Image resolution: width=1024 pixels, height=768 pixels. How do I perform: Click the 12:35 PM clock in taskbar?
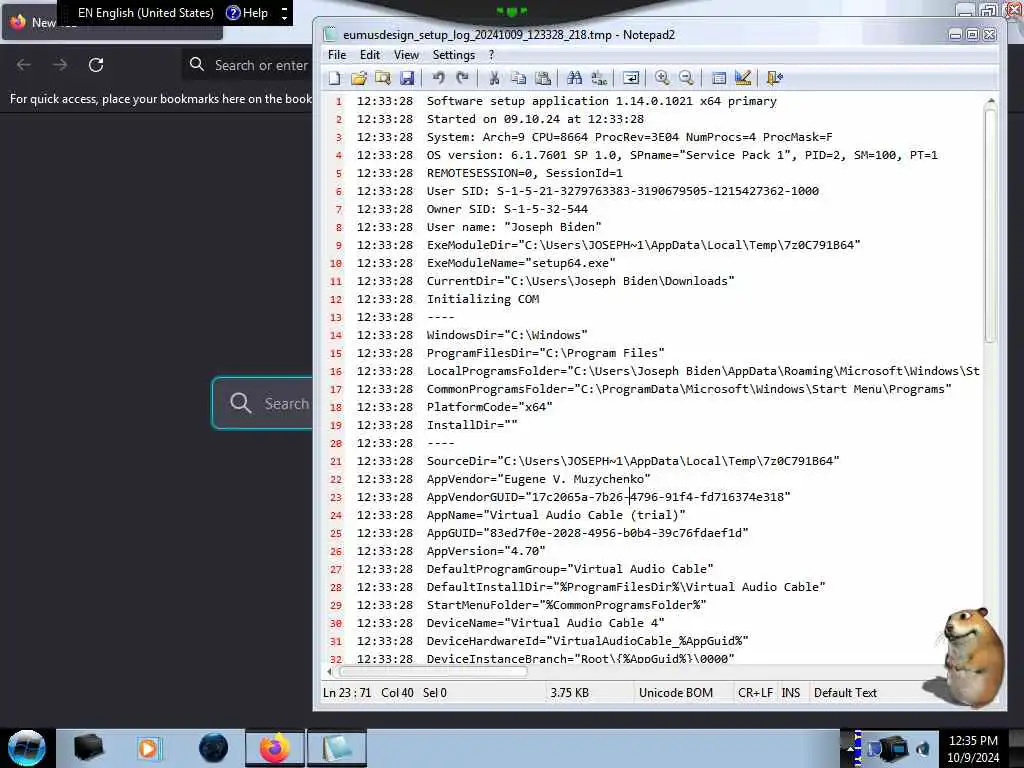click(x=973, y=741)
